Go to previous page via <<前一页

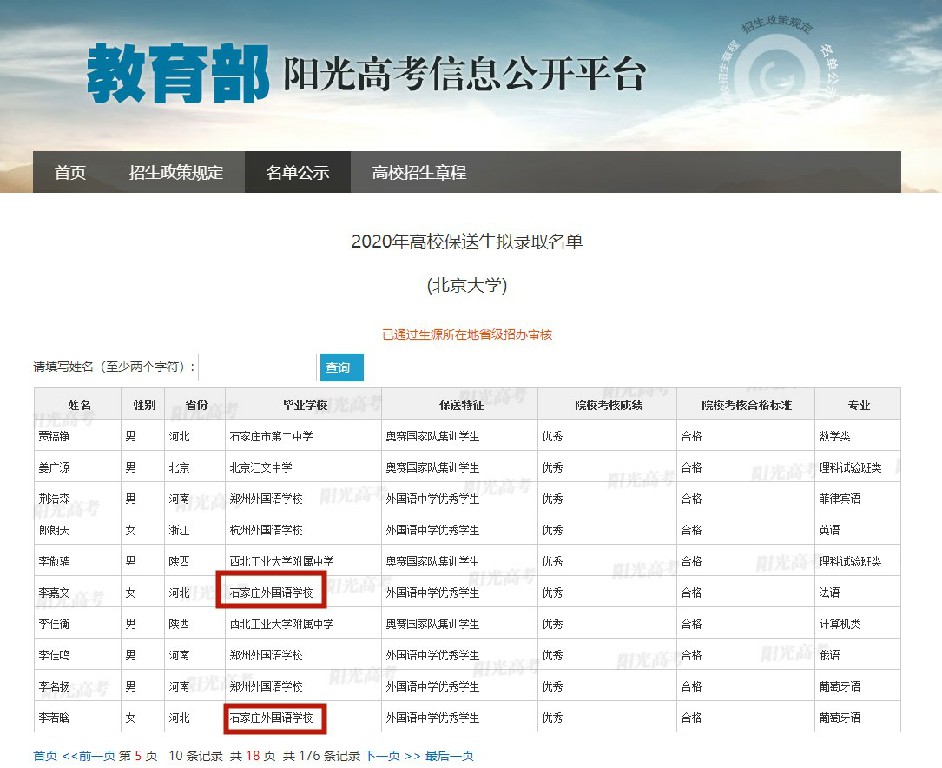pos(89,756)
